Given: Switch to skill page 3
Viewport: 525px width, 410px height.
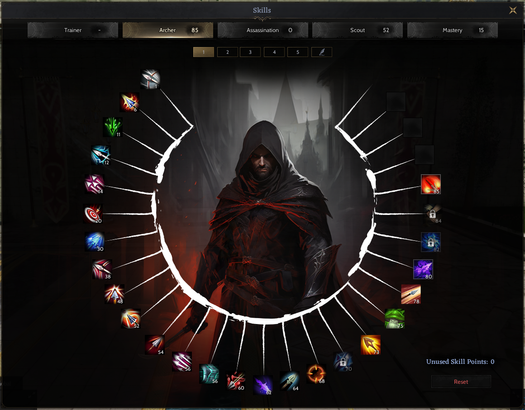Looking at the screenshot, I should (250, 52).
